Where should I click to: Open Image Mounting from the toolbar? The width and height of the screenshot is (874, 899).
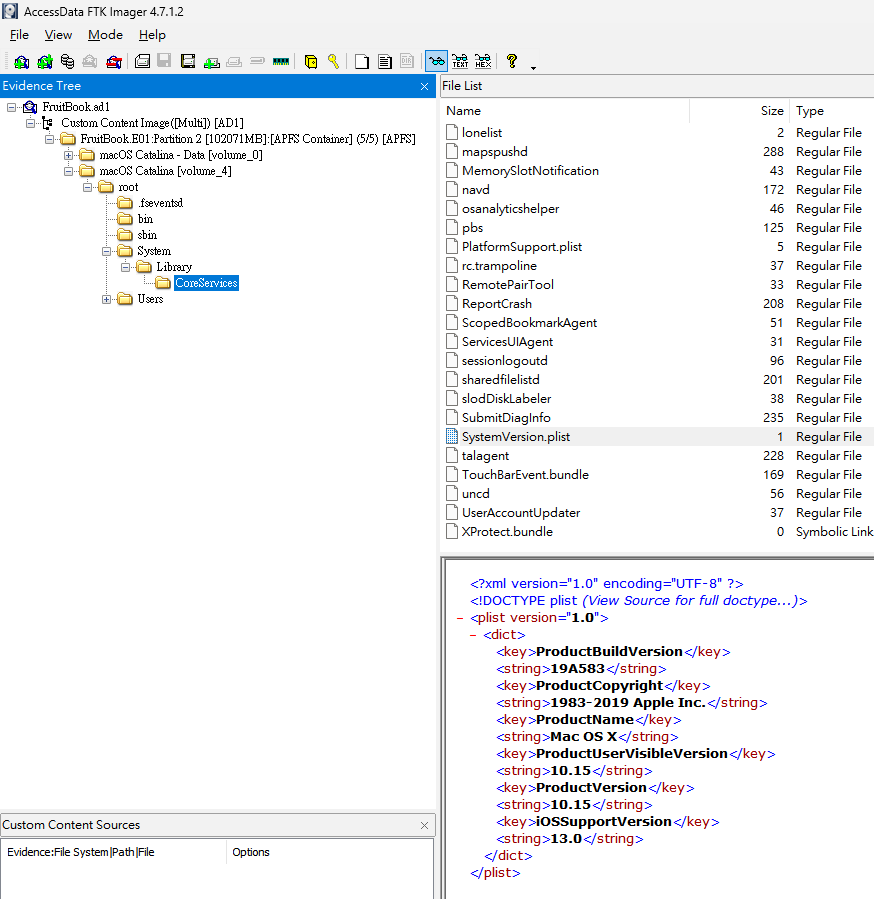tap(67, 61)
